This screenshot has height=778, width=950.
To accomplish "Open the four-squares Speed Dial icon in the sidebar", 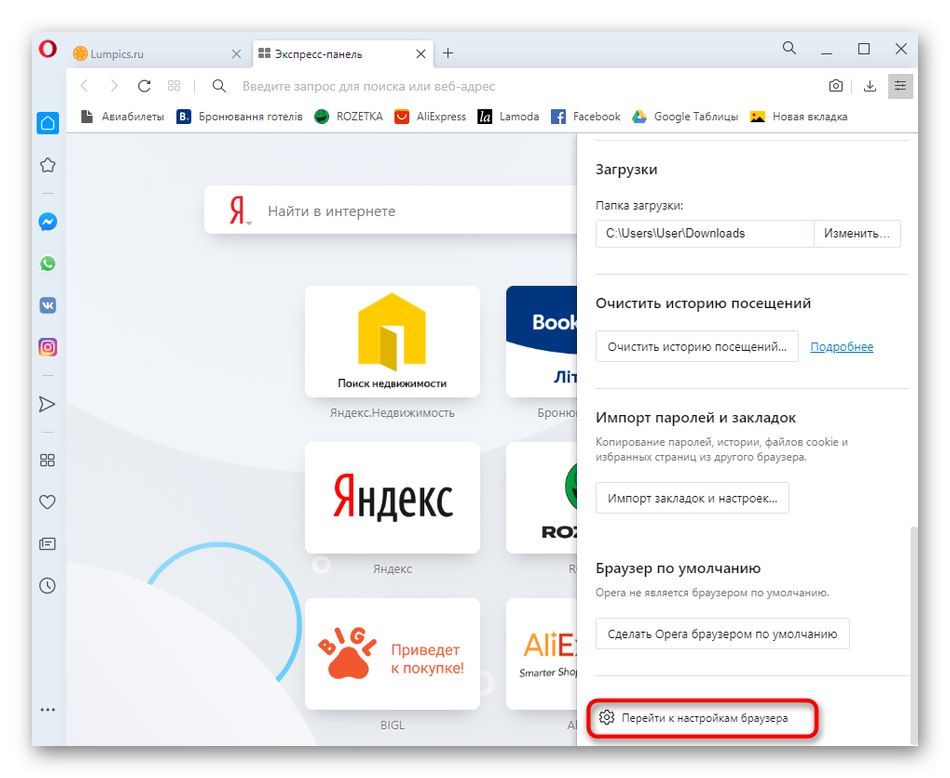I will pos(47,460).
